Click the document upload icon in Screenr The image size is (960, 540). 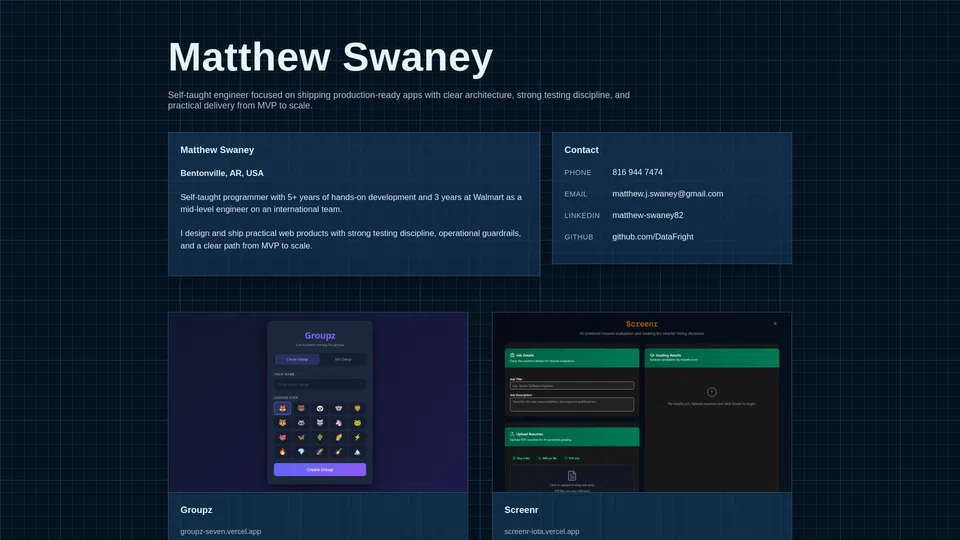click(572, 476)
